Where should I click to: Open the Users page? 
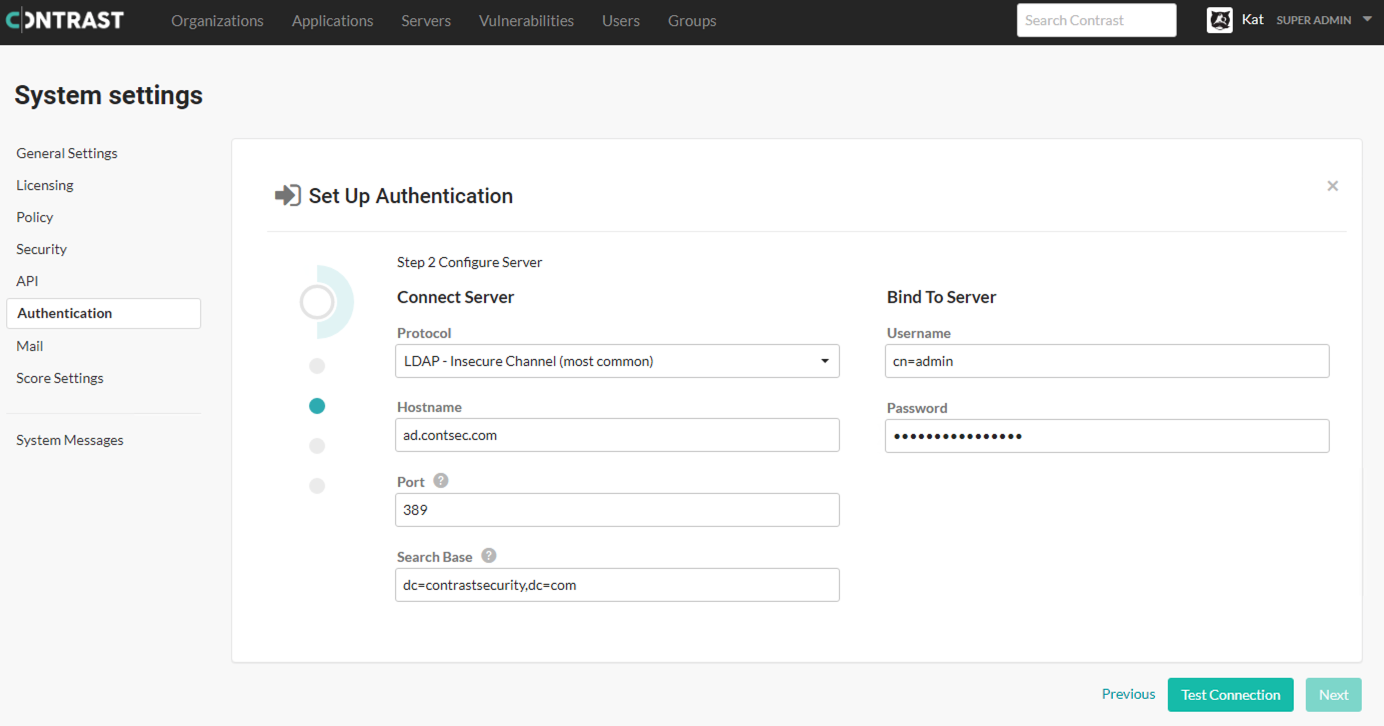coord(621,20)
